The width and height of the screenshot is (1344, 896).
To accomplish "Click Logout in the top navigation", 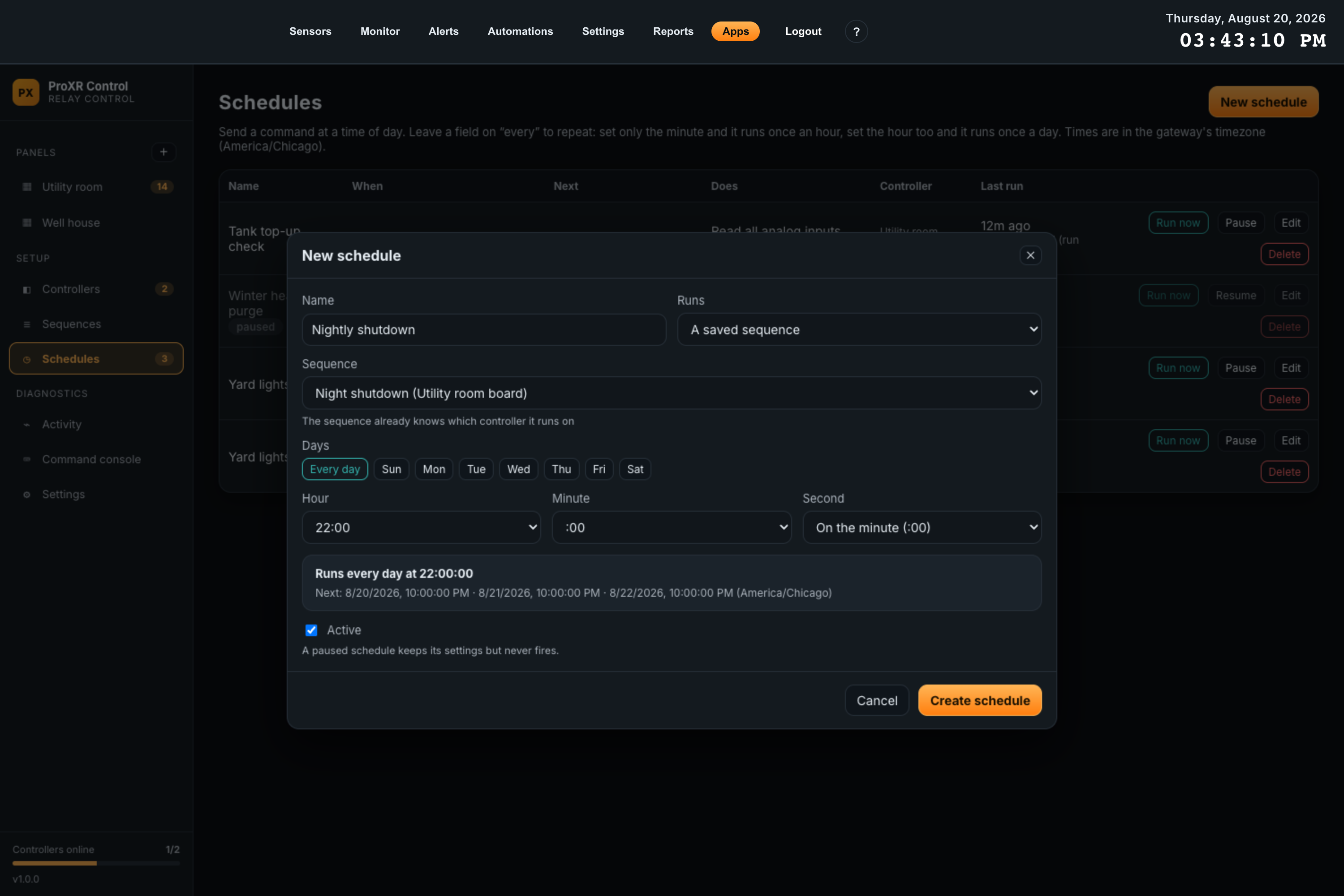I will coord(803,31).
